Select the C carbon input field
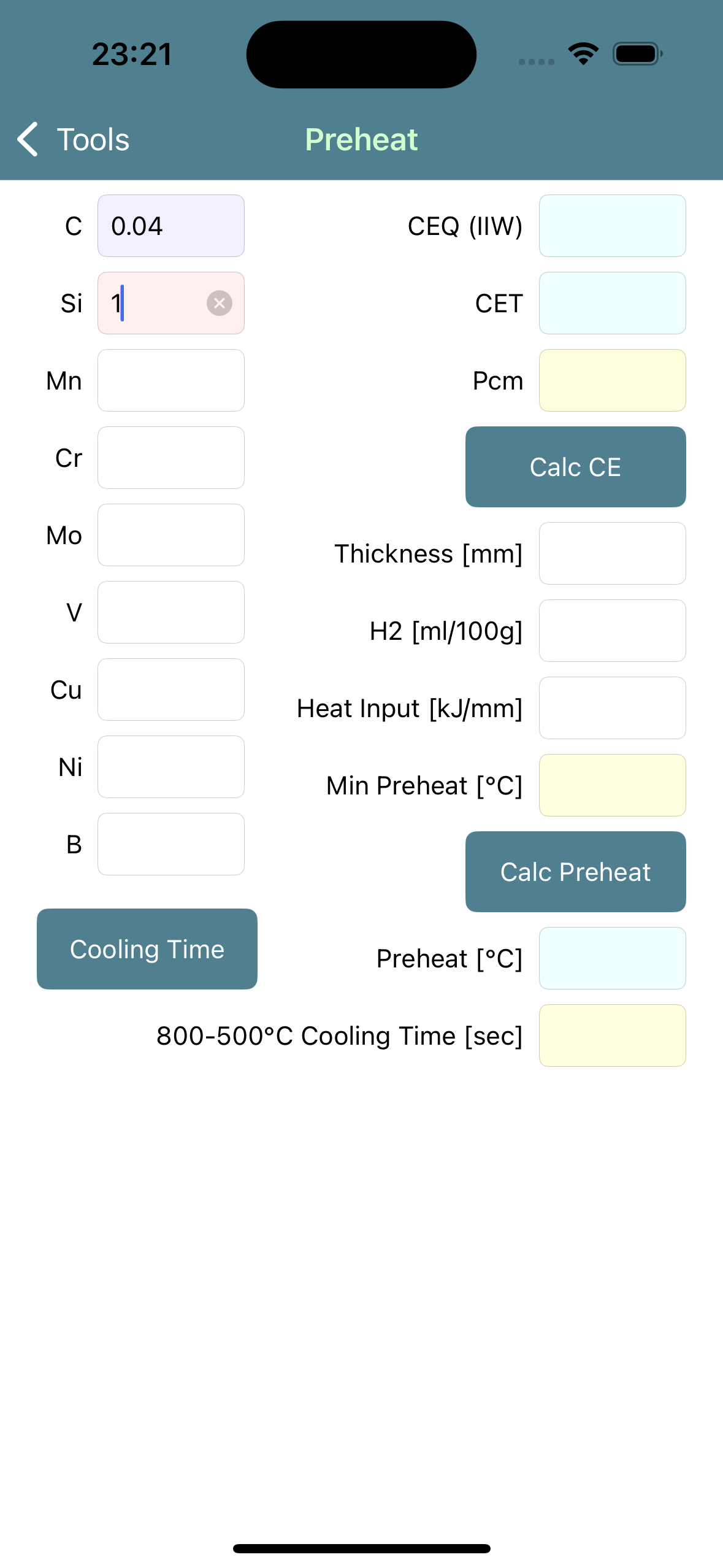 click(171, 226)
